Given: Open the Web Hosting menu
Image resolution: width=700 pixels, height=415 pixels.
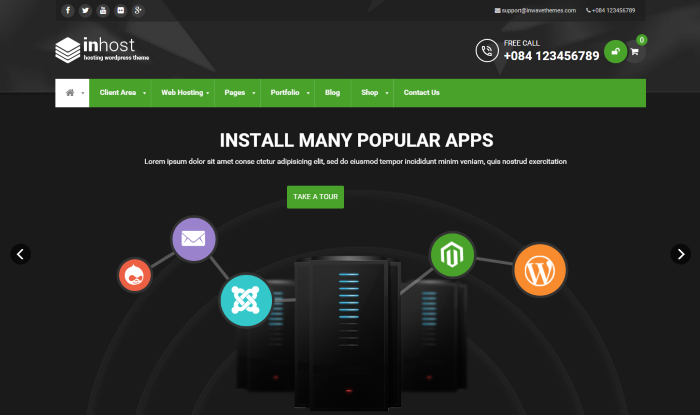Looking at the screenshot, I should [x=182, y=93].
